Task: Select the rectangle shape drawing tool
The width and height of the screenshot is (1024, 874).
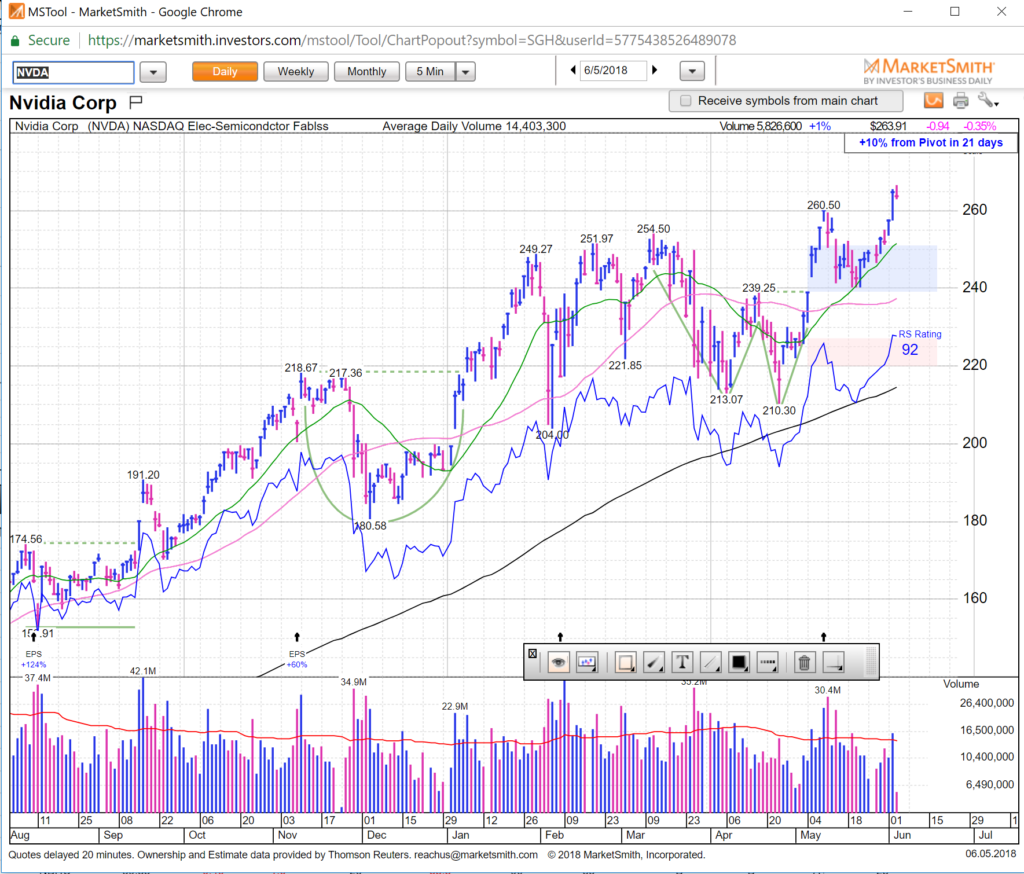Action: coord(626,662)
